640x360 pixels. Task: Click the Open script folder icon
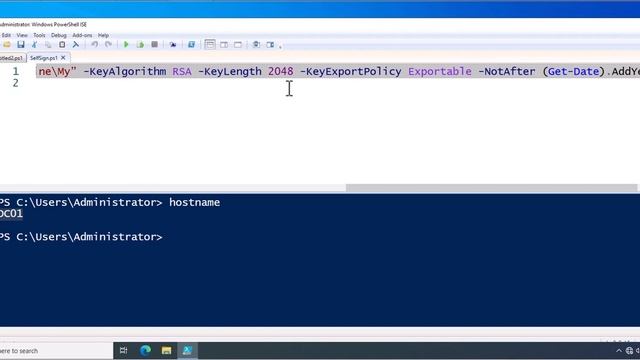(x=7, y=44)
